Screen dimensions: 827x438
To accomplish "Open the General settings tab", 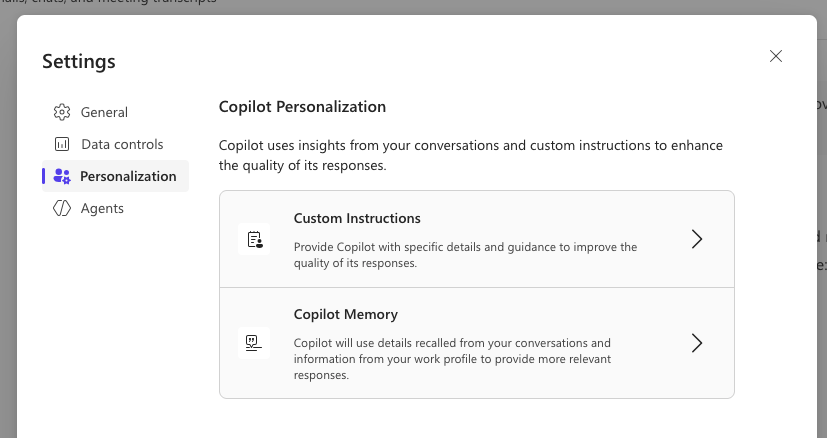I will click(104, 112).
